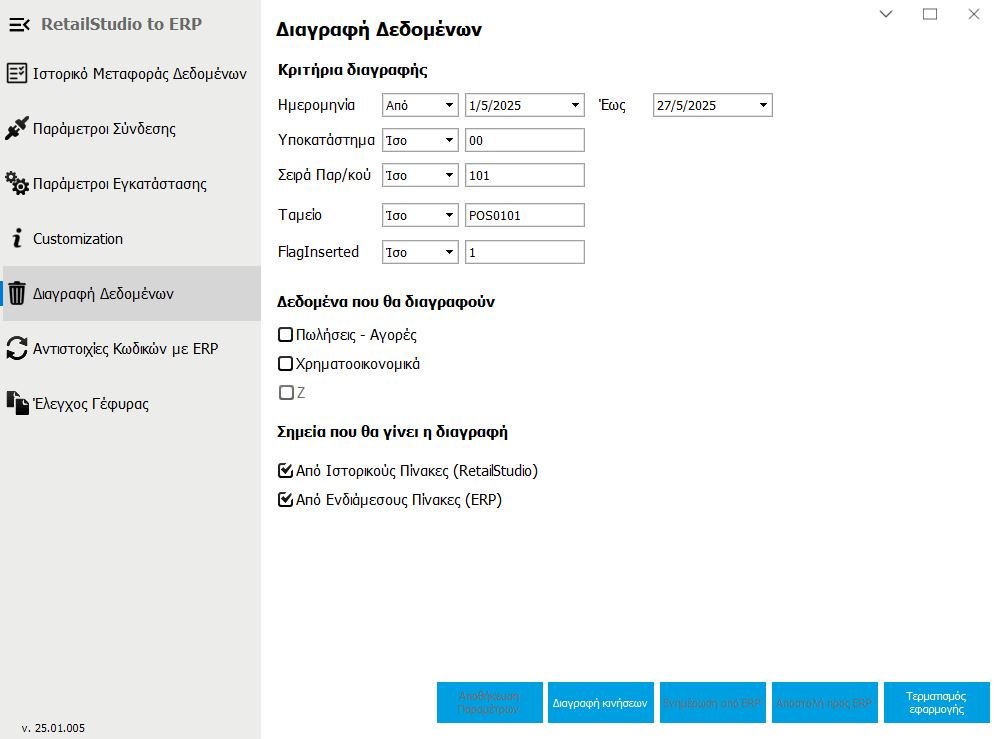Open Αντιστοιχίες Κωδικών με ERP menu item
Image resolution: width=997 pixels, height=739 pixels.
125,349
